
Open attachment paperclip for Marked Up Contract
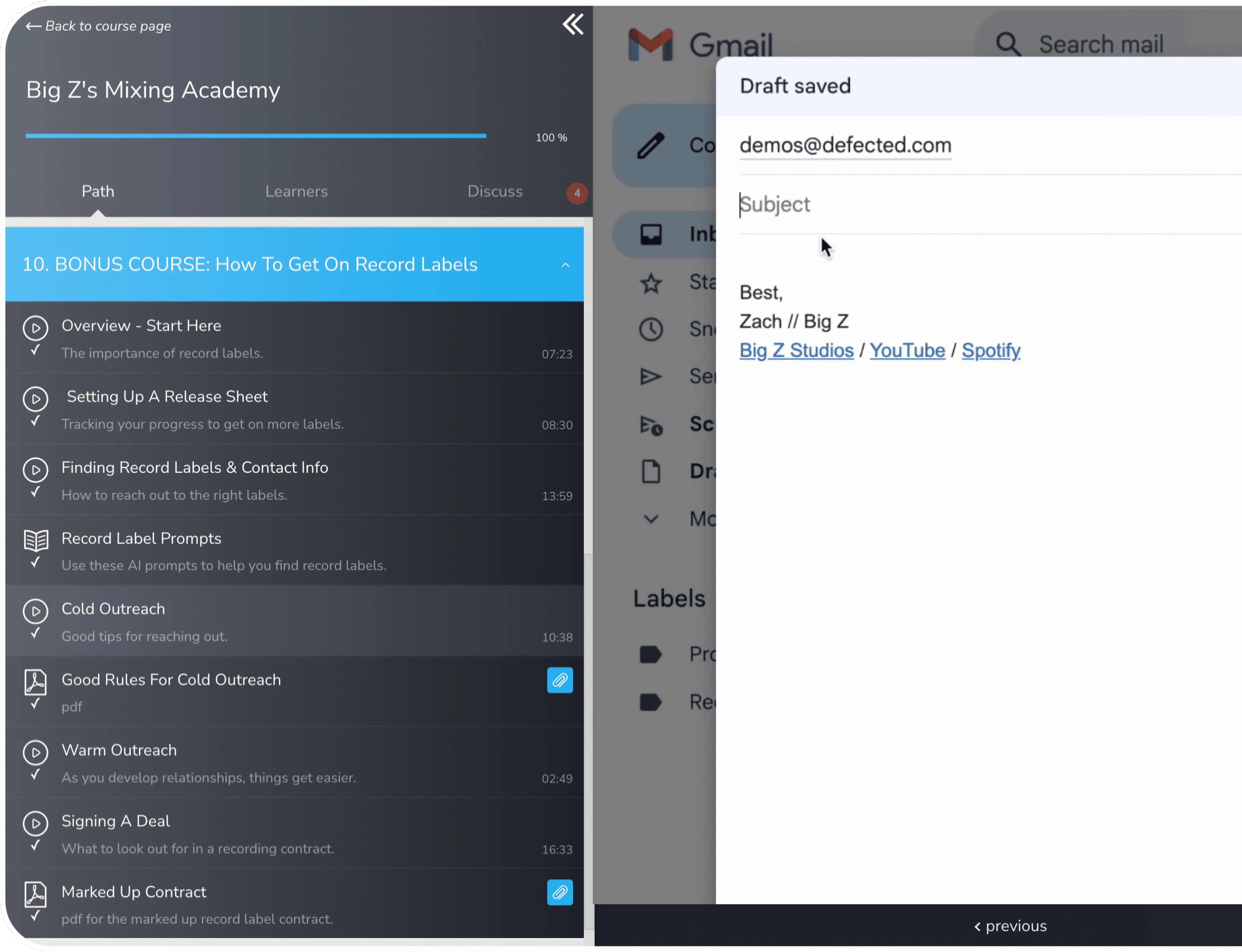(560, 892)
